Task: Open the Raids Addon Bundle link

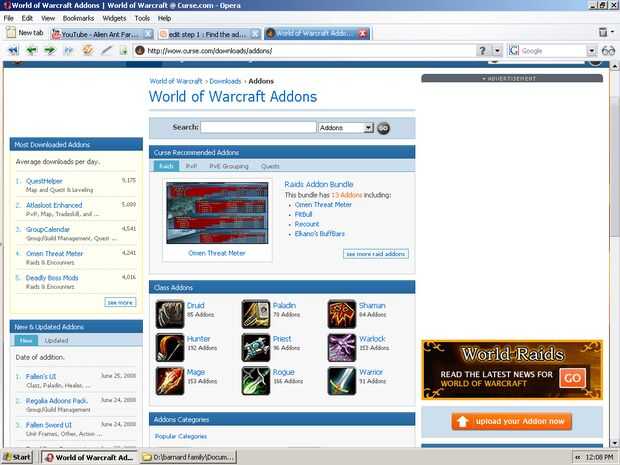Action: (319, 184)
